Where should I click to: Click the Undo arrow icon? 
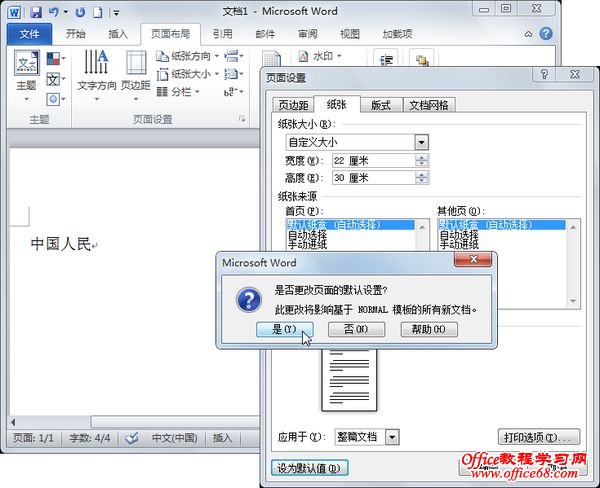coord(54,12)
